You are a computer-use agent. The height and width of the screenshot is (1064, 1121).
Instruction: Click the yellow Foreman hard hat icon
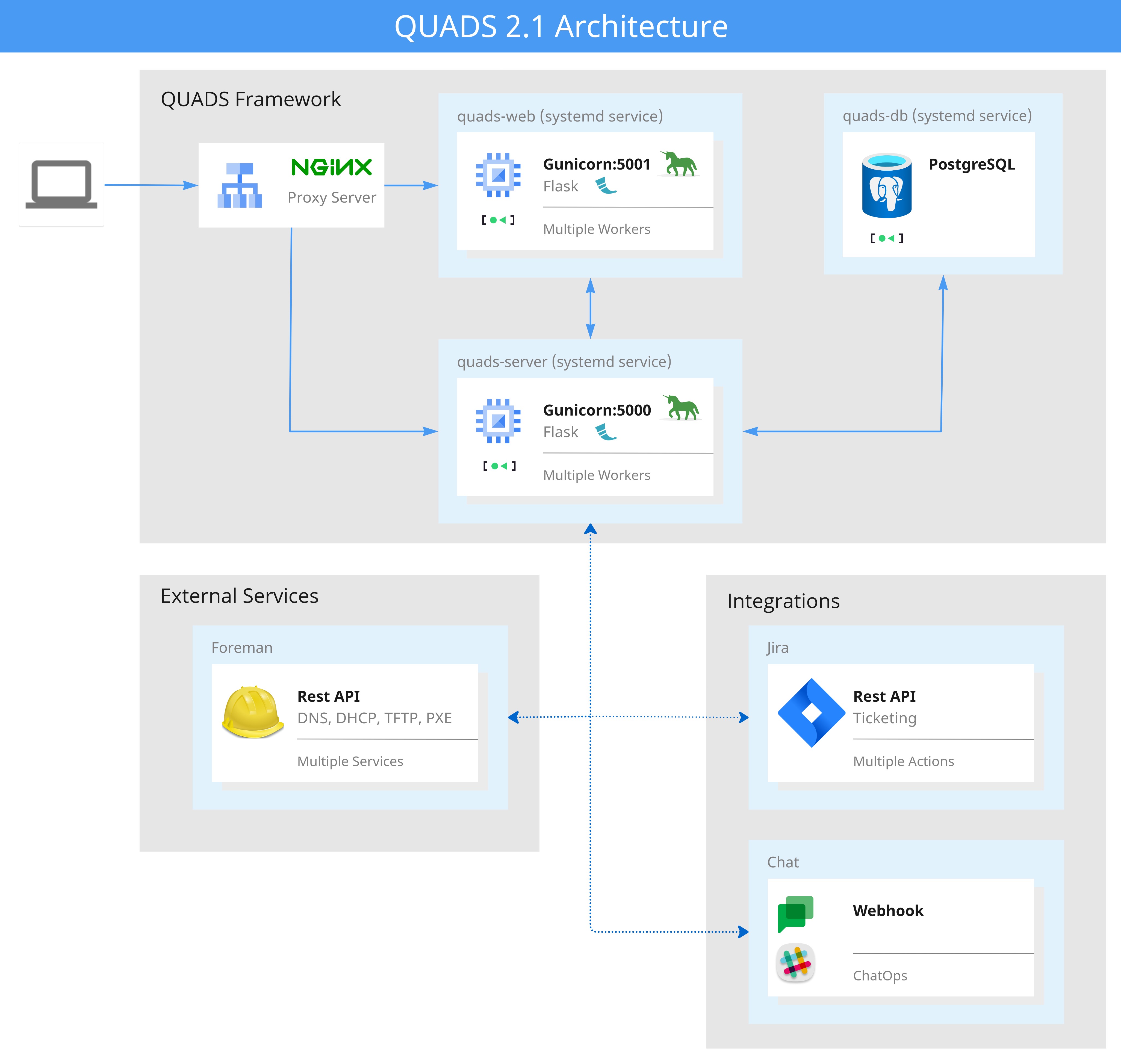pos(252,712)
